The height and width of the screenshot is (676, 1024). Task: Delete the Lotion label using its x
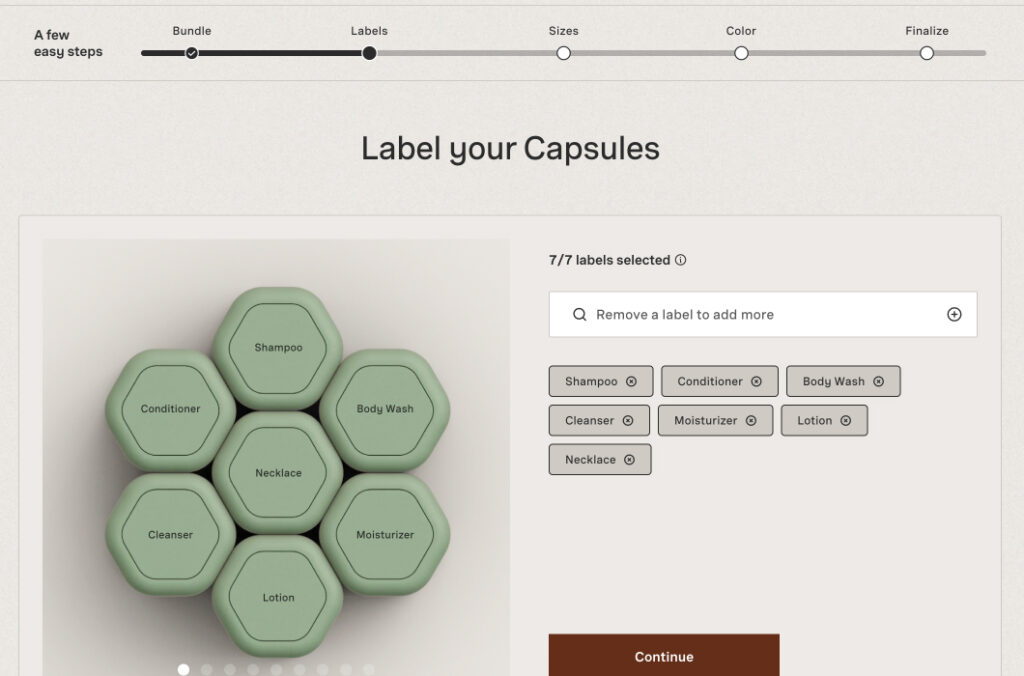846,421
